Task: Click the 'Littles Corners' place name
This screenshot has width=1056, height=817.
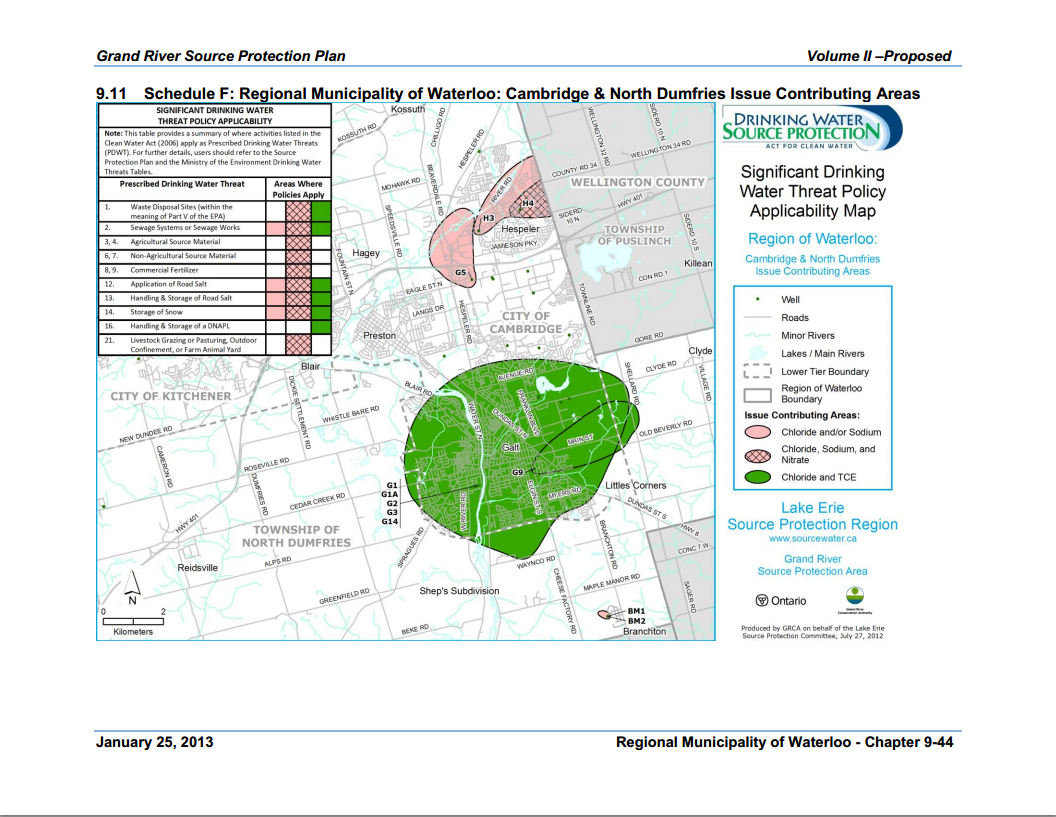Action: [x=635, y=485]
